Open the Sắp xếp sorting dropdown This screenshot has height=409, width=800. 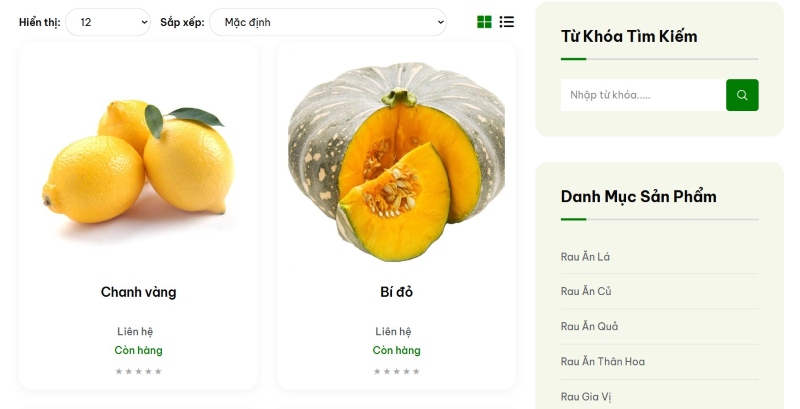328,22
